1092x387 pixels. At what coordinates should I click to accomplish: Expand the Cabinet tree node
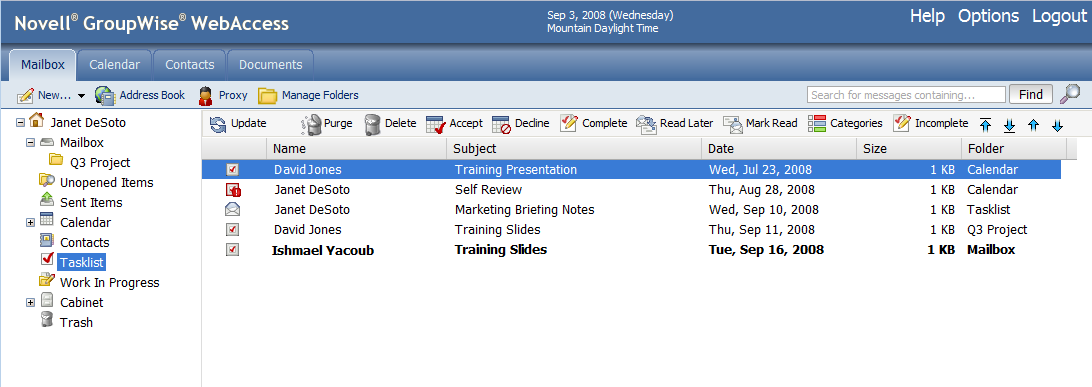30,303
